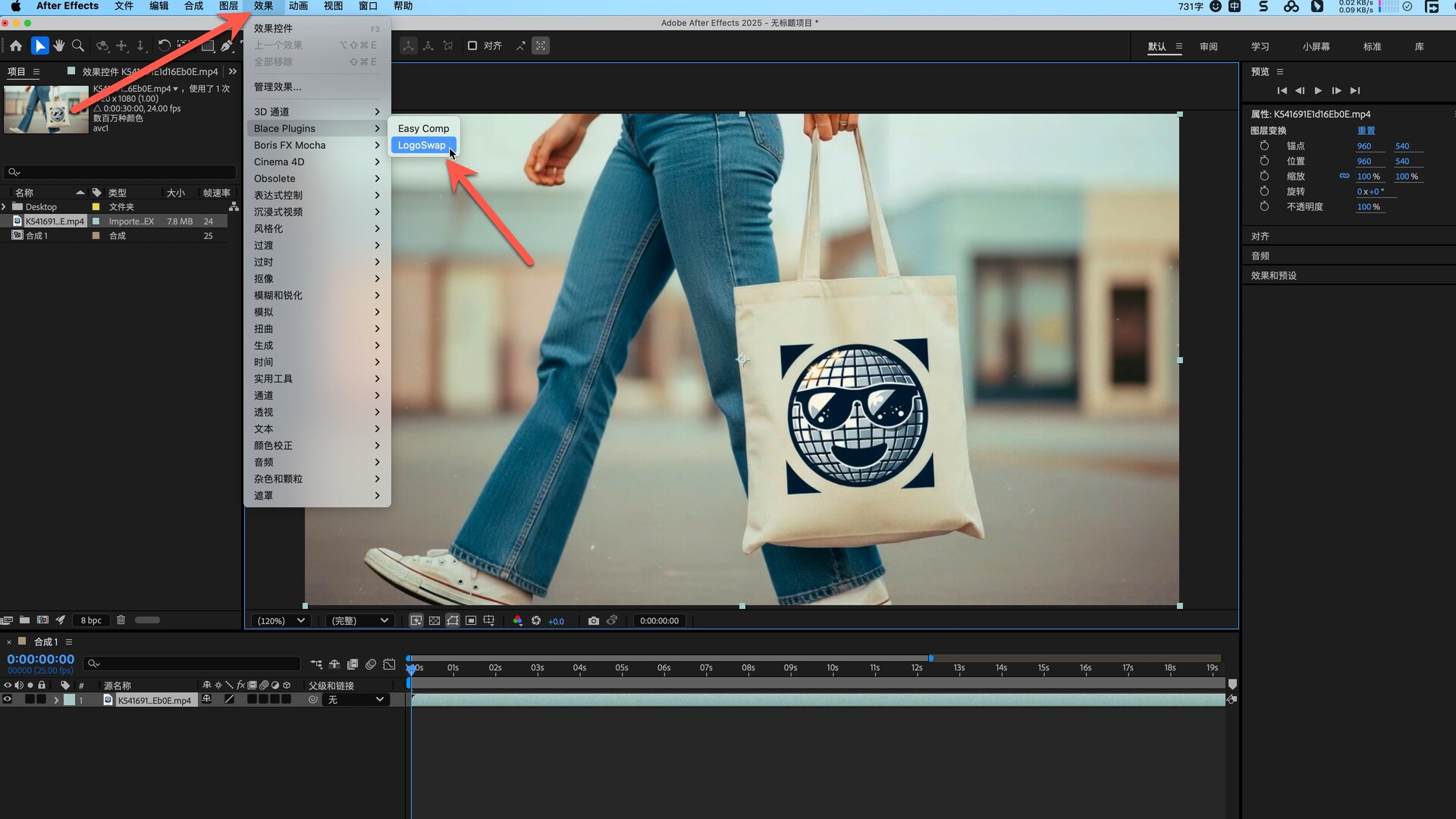
Task: Switch to the 学习 workspace
Action: pyautogui.click(x=1260, y=47)
